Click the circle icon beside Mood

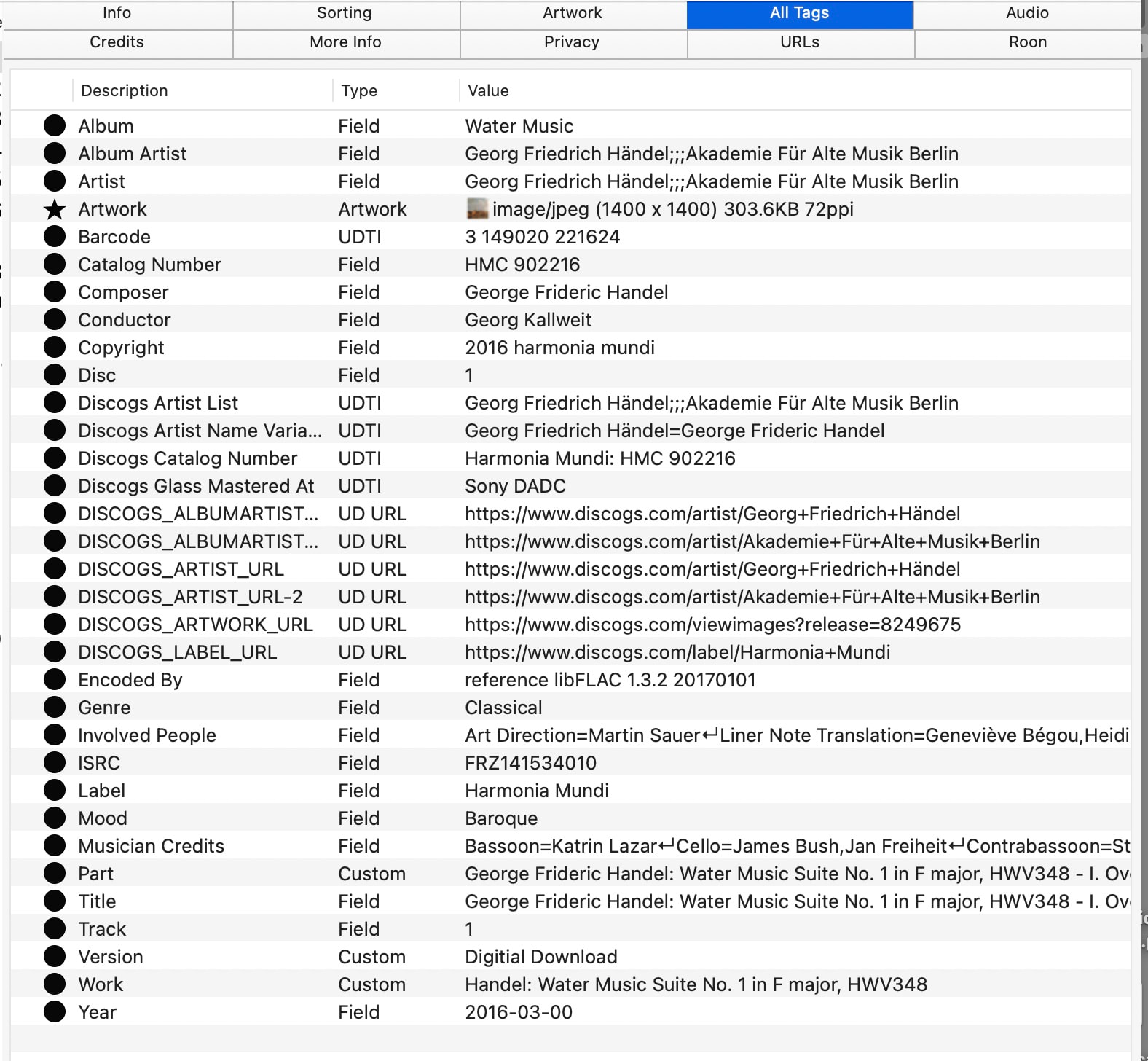55,818
